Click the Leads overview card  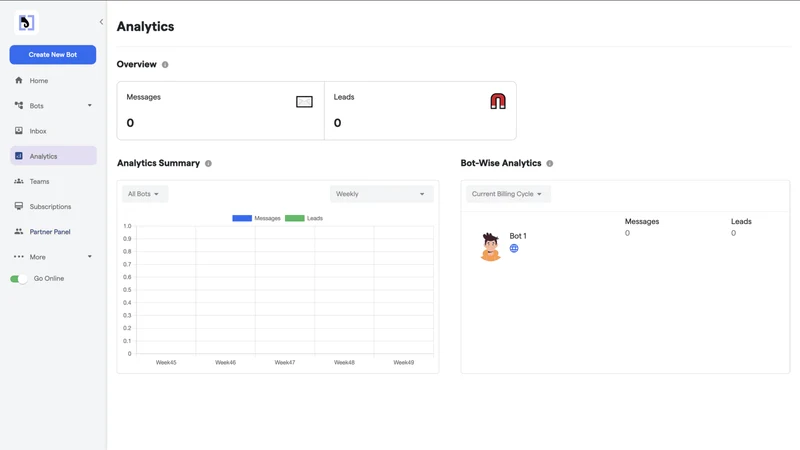click(x=420, y=111)
